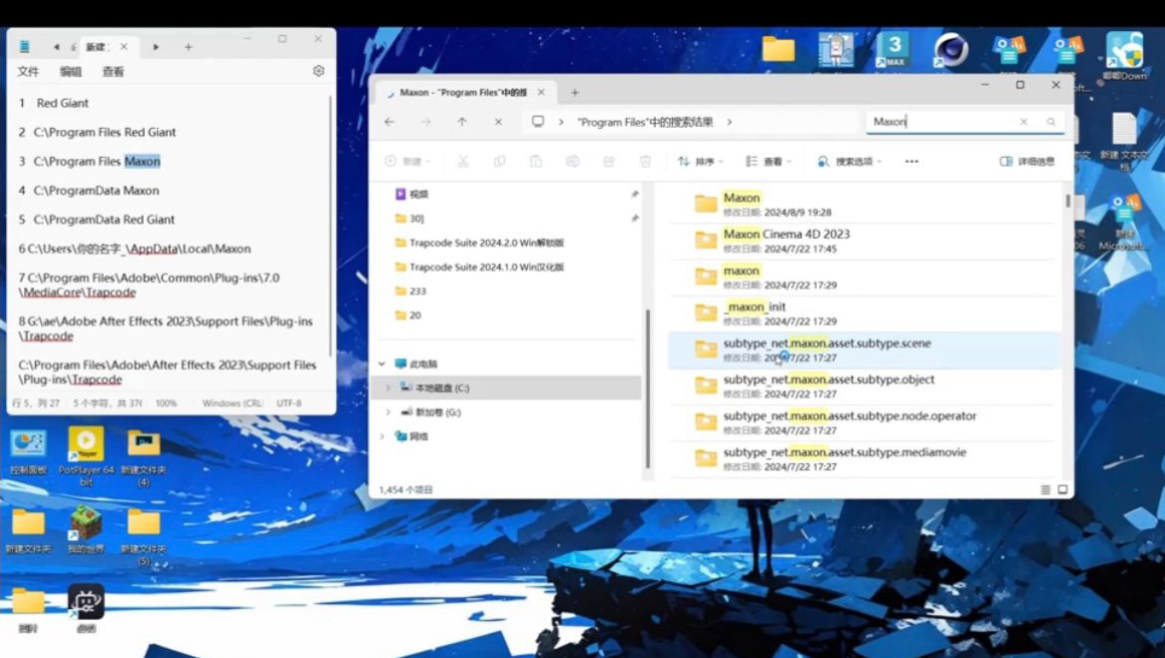Click the chevron after search results breadcrumb

click(x=729, y=122)
